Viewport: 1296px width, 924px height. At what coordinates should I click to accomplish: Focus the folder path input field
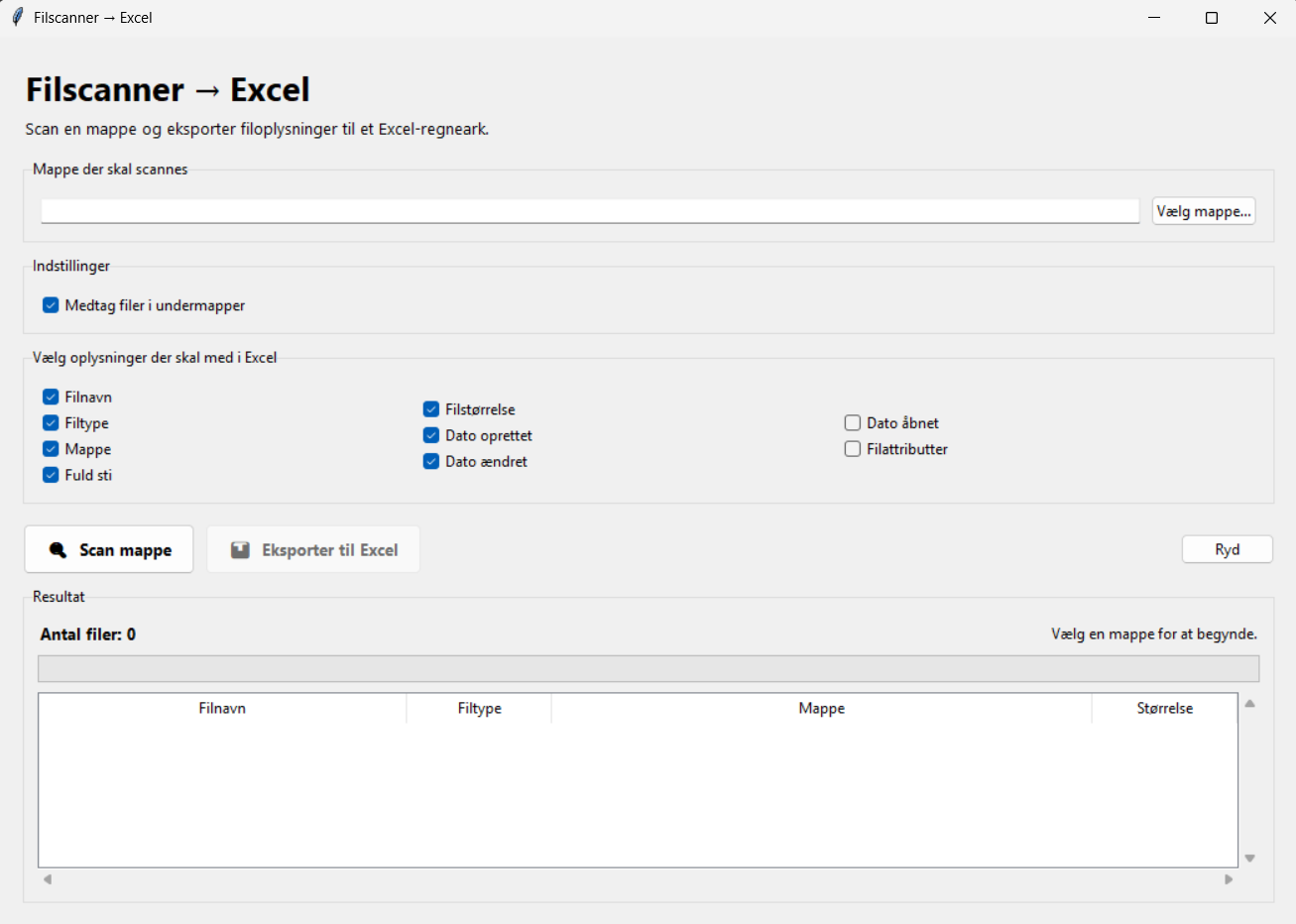click(590, 211)
